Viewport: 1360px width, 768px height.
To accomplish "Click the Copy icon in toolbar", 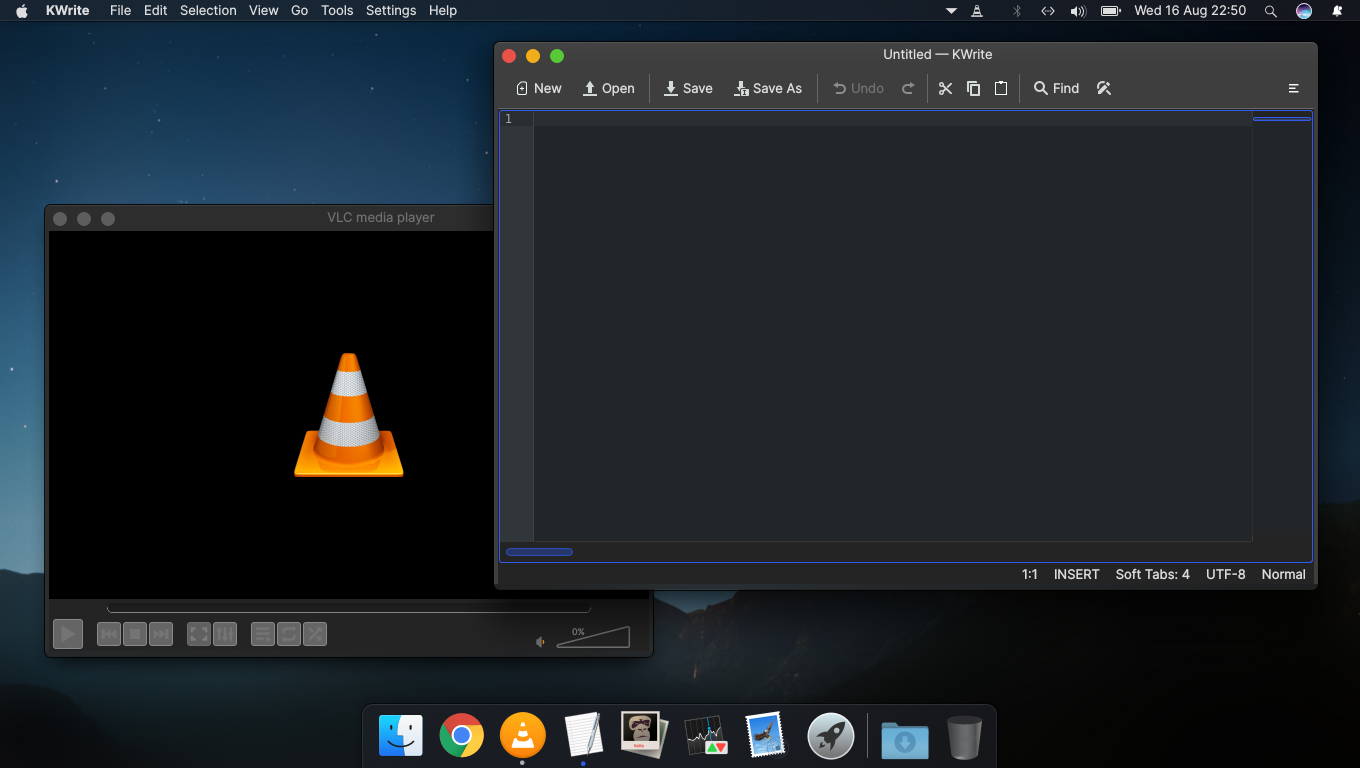I will pos(973,88).
